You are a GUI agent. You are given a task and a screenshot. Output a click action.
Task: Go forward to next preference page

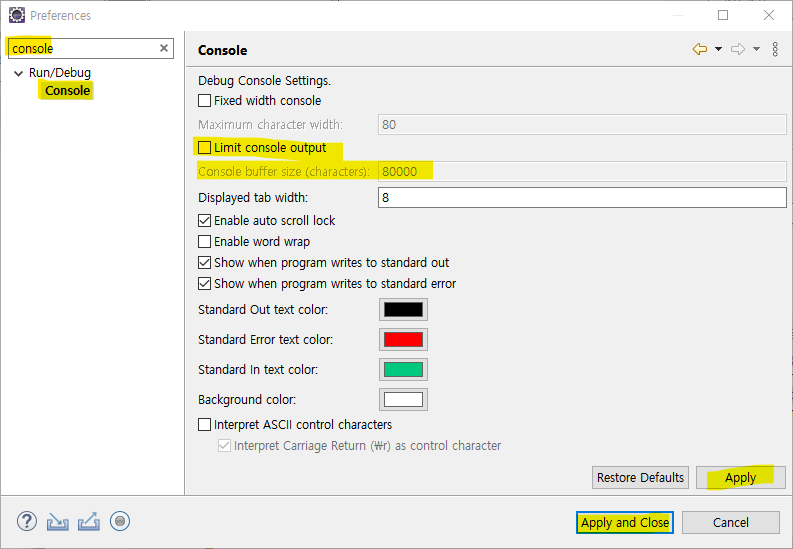pyautogui.click(x=738, y=49)
